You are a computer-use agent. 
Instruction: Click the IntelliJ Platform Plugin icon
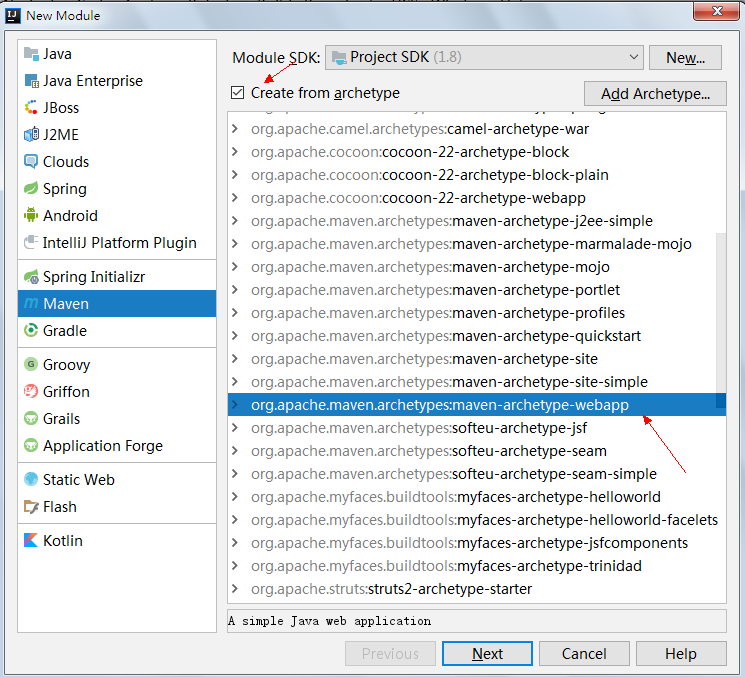pyautogui.click(x=31, y=242)
